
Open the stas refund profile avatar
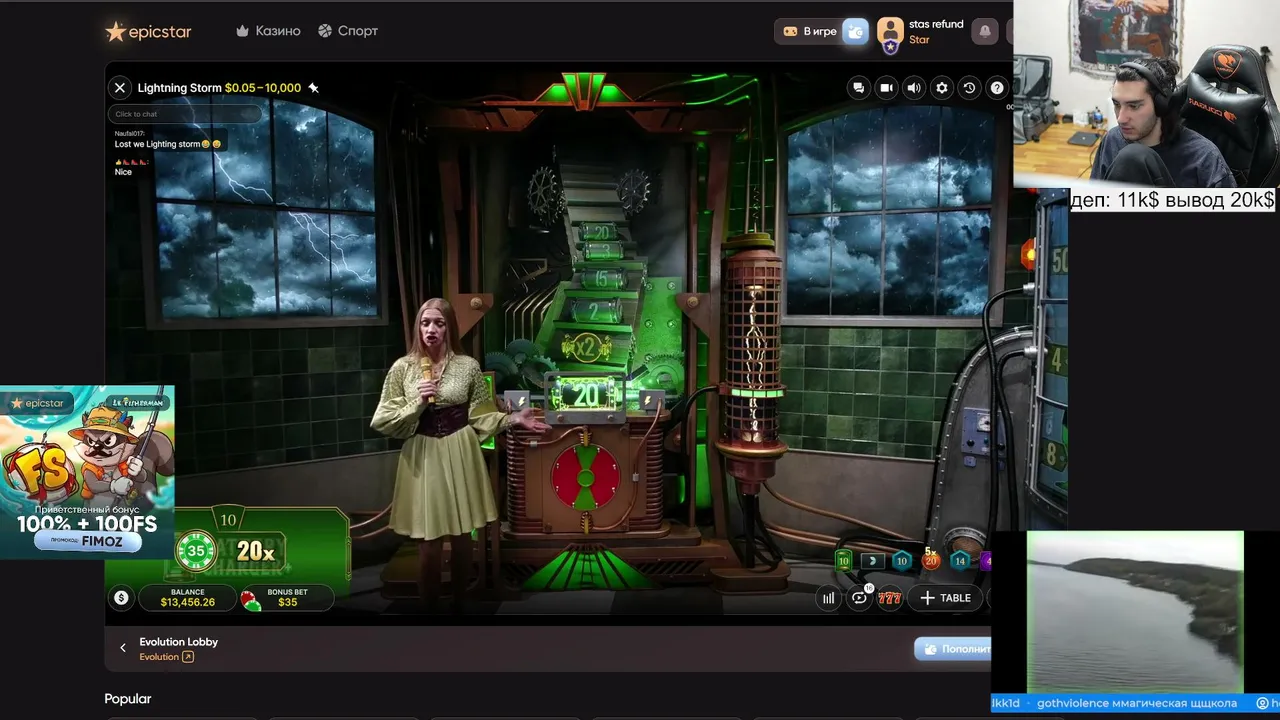890,32
